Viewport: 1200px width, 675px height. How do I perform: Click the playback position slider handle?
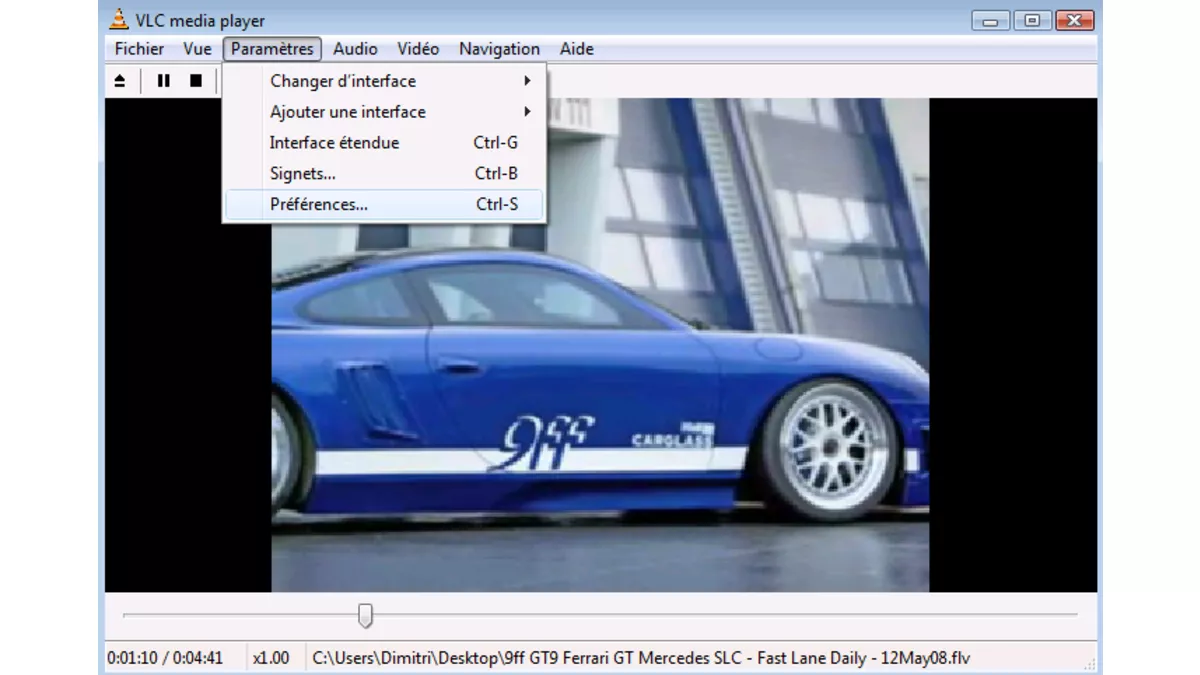coord(366,615)
